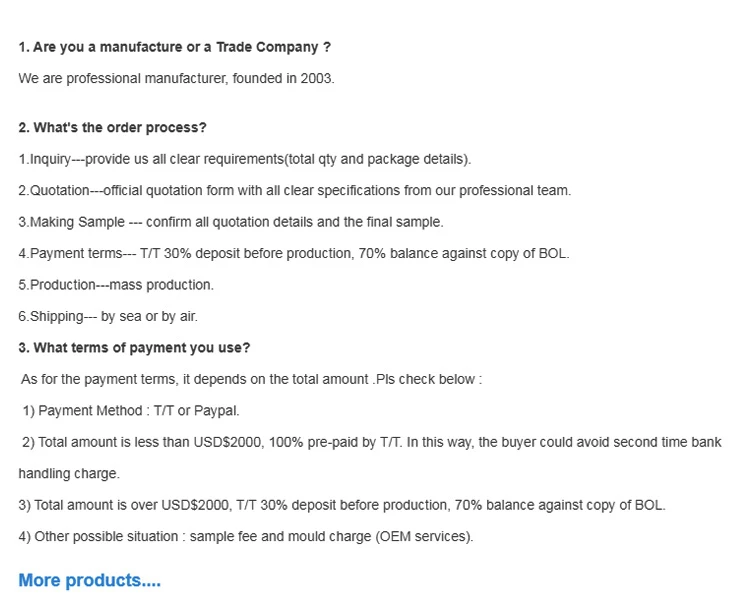This screenshot has height=615, width=750.
Task: Click the 'handling charge.' text
Action: click(x=69, y=474)
